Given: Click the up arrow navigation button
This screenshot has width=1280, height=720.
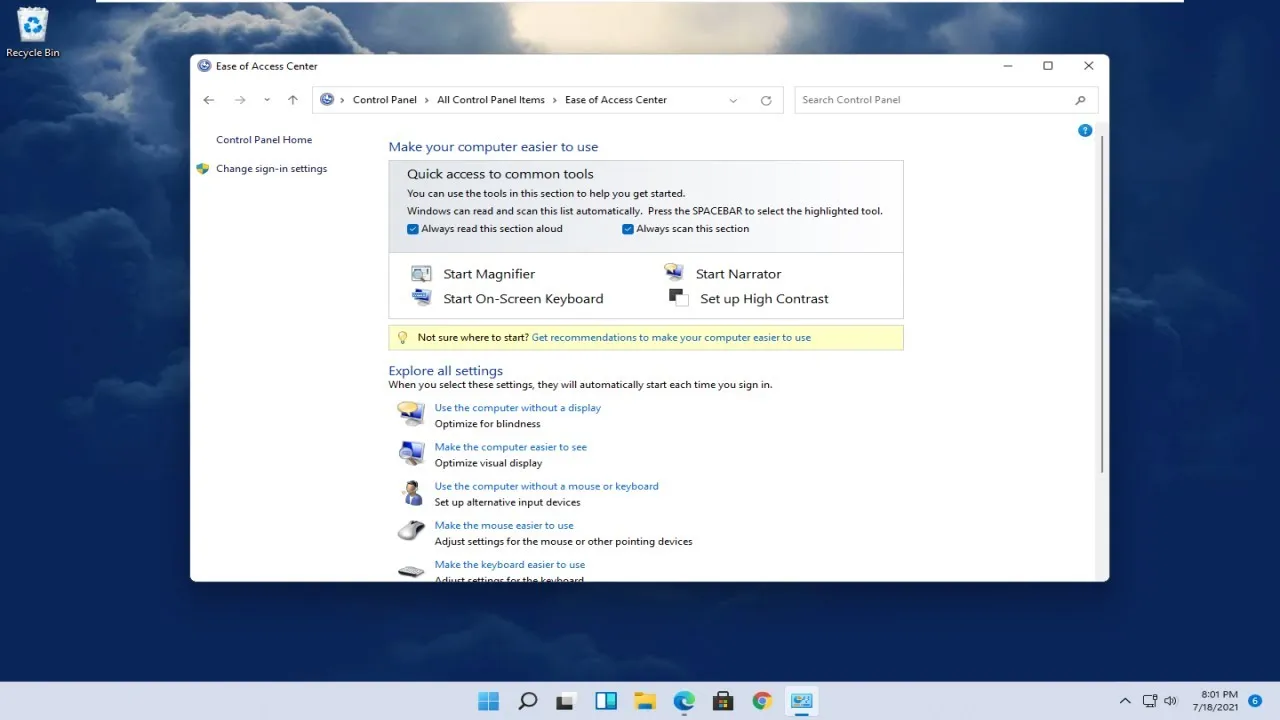Looking at the screenshot, I should [x=293, y=100].
